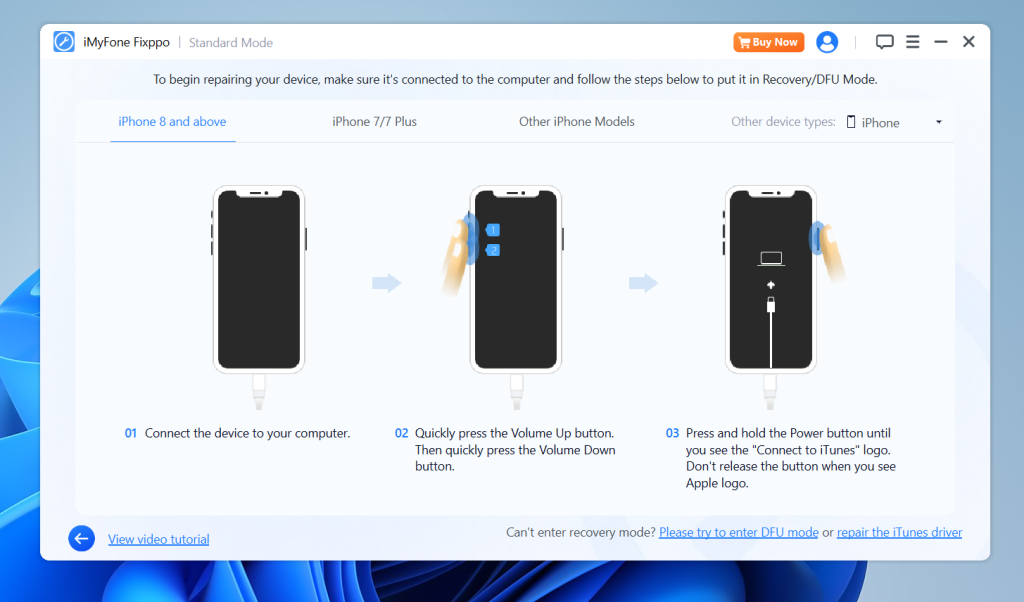Stay on the iPhone 8 and above tab
This screenshot has width=1024, height=602.
coord(172,120)
